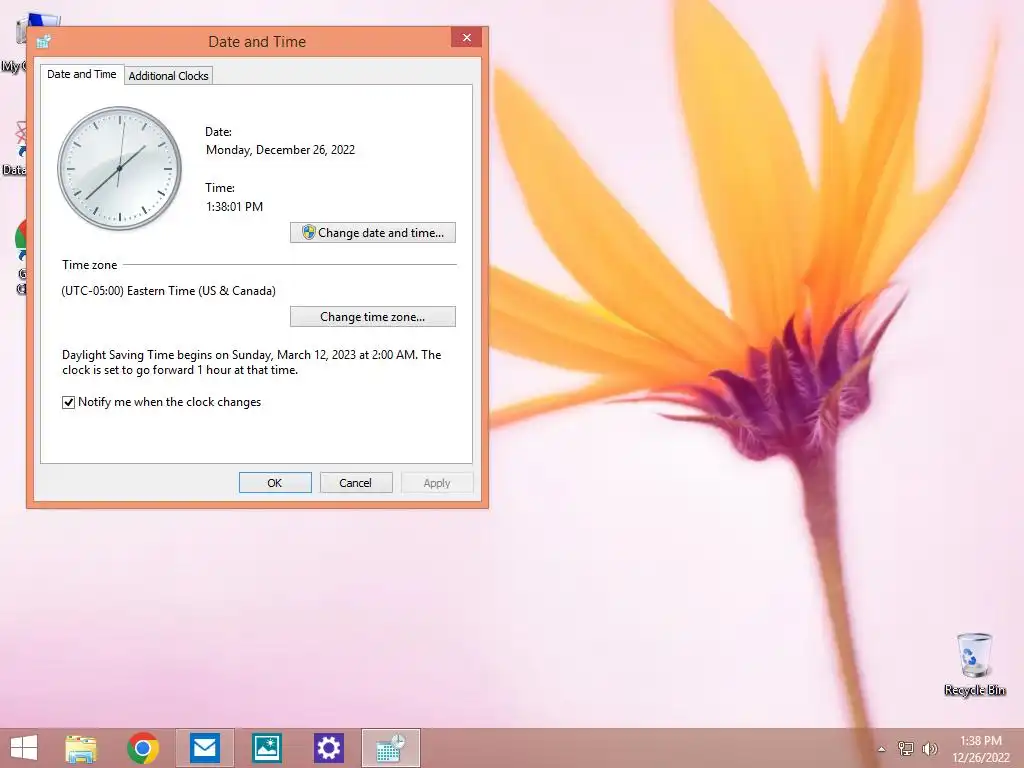This screenshot has width=1024, height=768.
Task: Show hidden system tray icons
Action: [x=882, y=749]
